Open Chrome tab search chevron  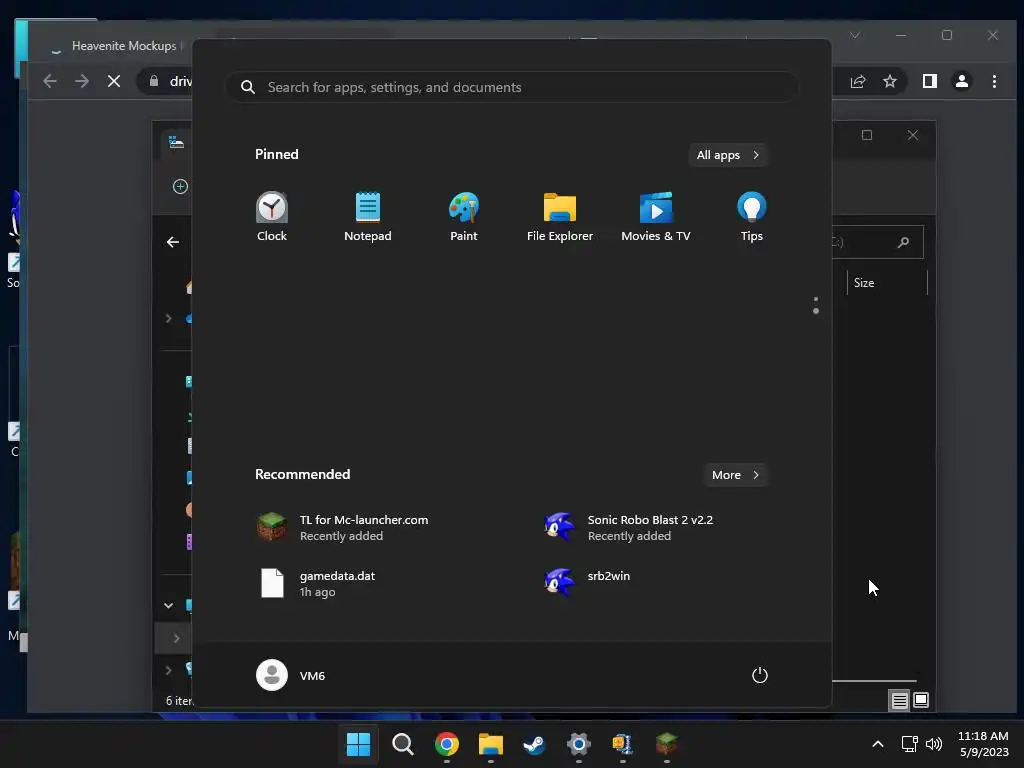[x=855, y=35]
